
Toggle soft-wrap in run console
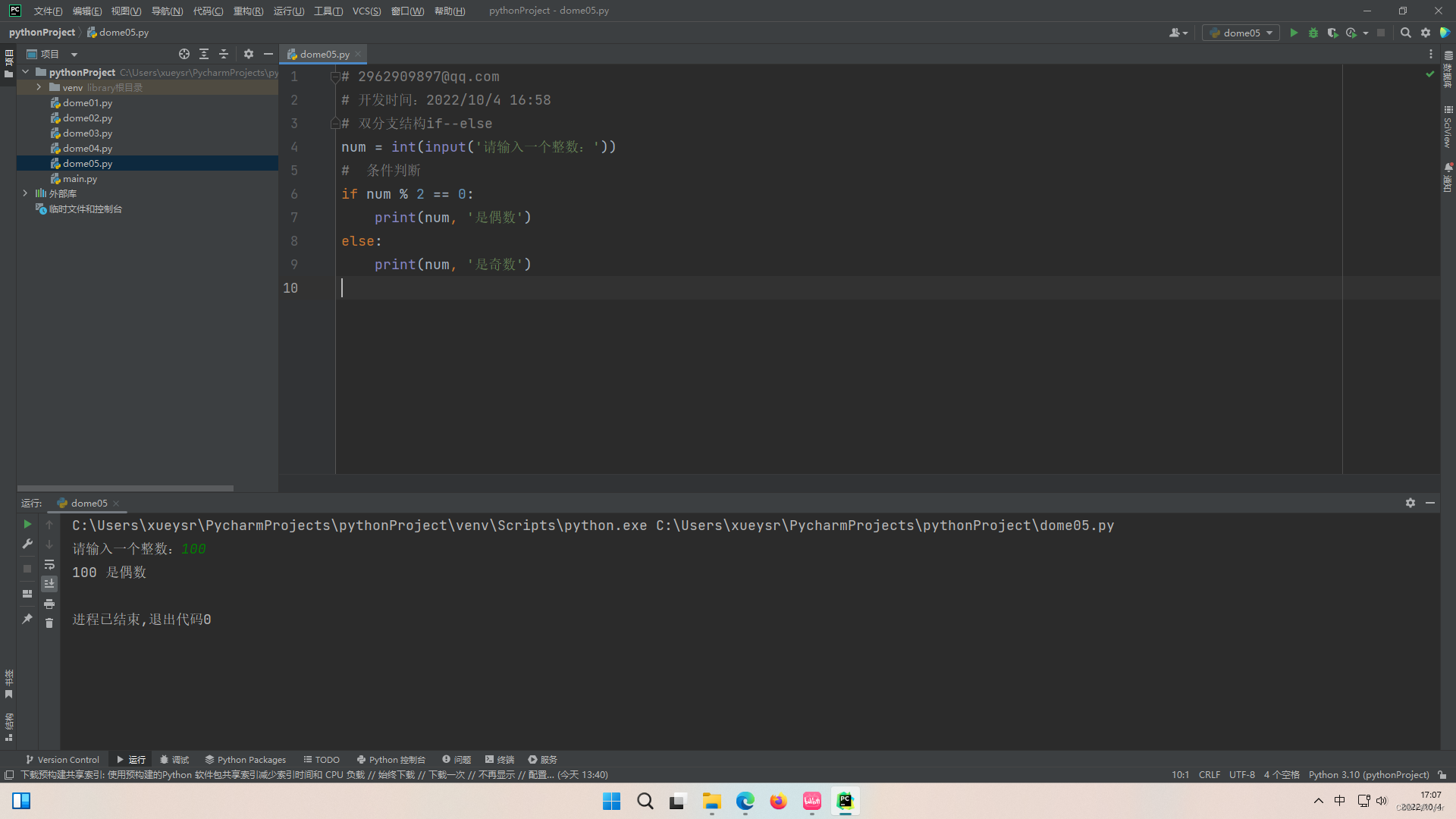pos(49,564)
